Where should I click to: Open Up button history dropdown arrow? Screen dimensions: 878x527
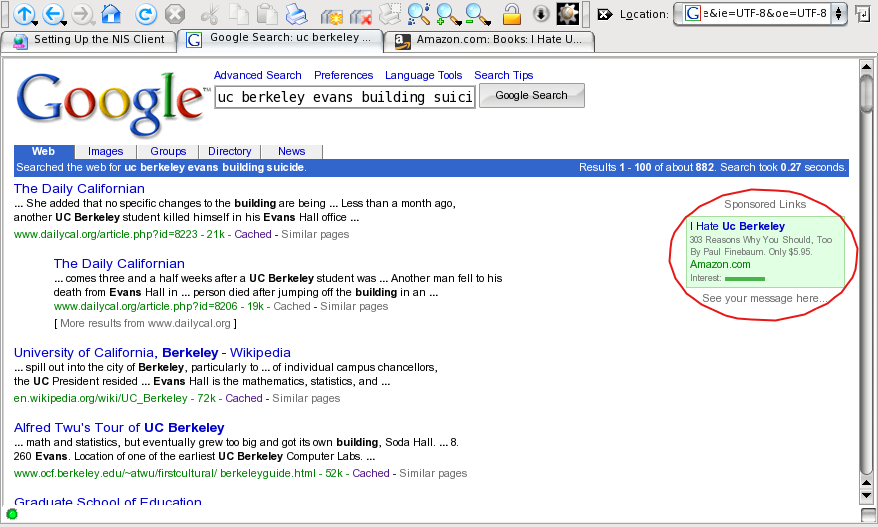click(35, 23)
